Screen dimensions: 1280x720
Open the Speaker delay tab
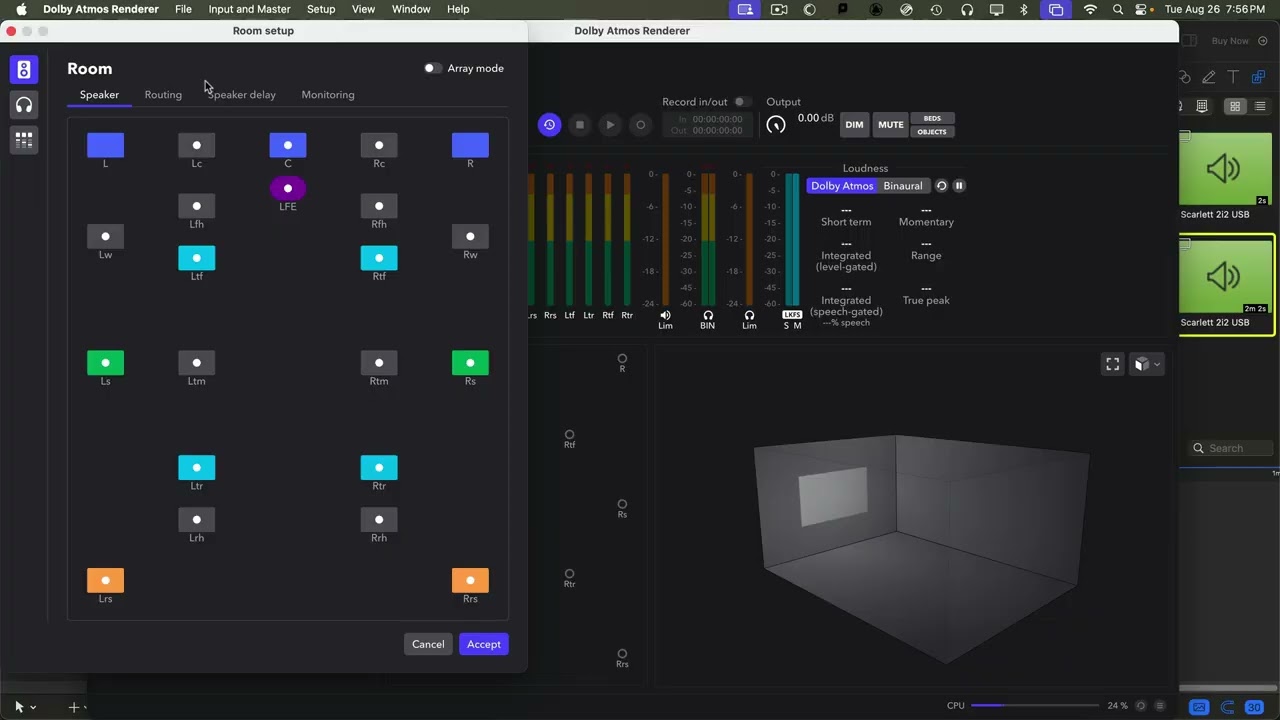[242, 95]
